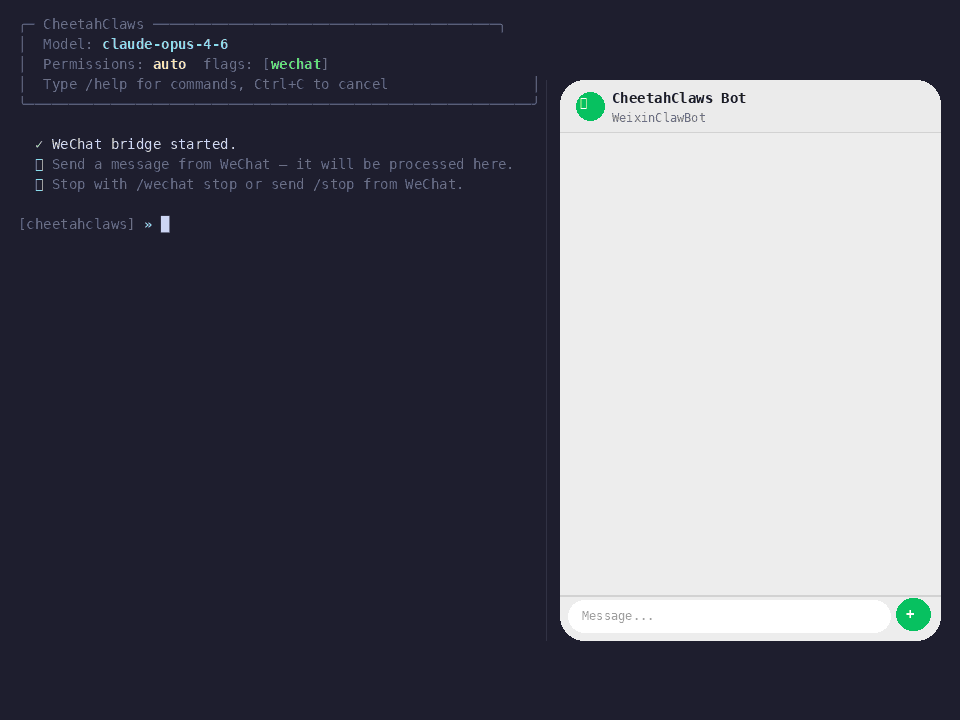Click the 'Permissions:' label in the terminal header

(x=92, y=64)
